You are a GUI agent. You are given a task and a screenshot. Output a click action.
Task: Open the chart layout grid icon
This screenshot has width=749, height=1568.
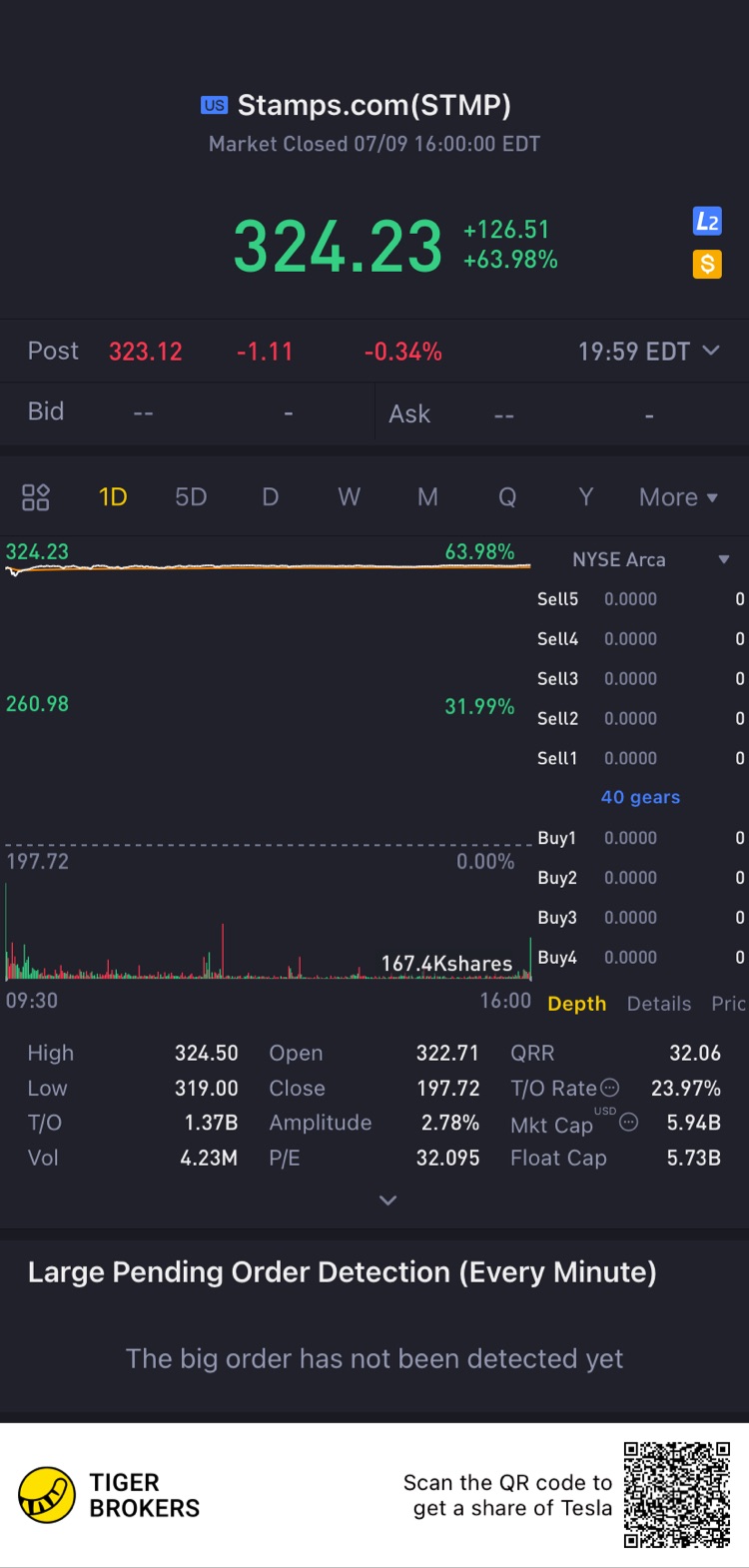(36, 497)
